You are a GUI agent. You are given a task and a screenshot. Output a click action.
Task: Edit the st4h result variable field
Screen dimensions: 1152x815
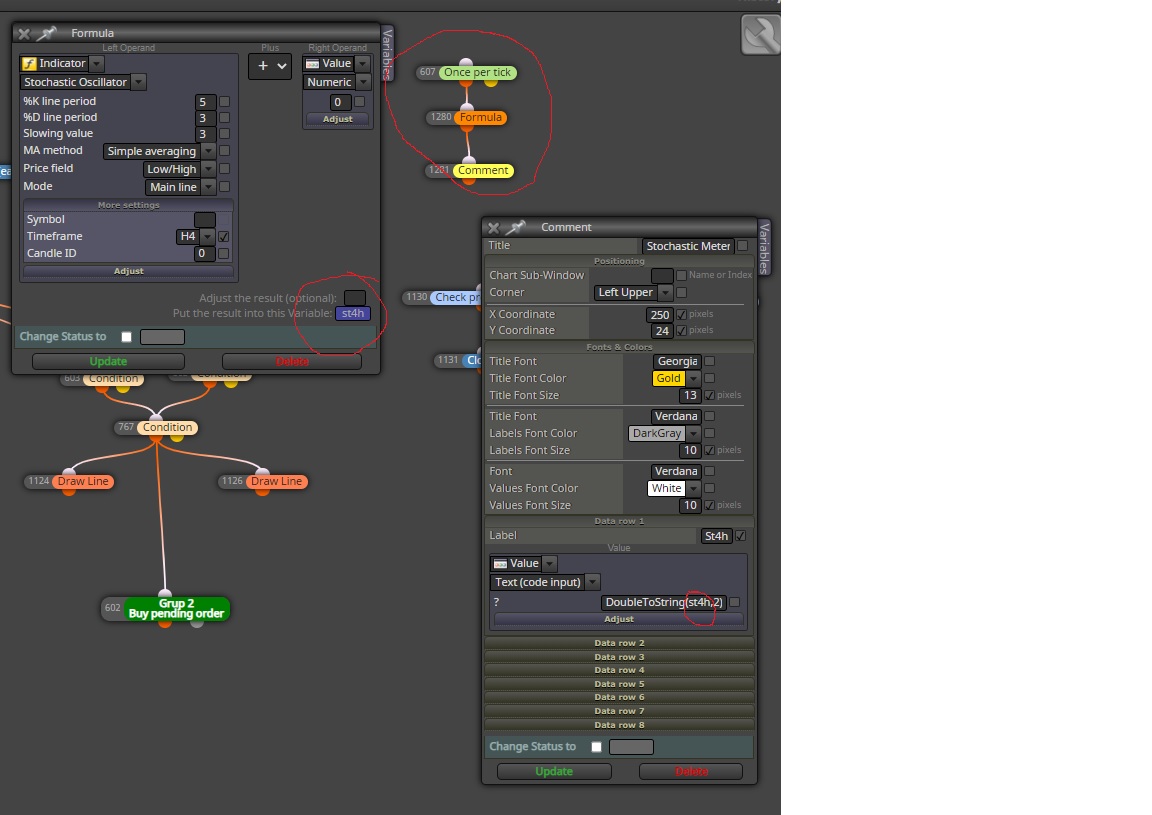pos(353,314)
